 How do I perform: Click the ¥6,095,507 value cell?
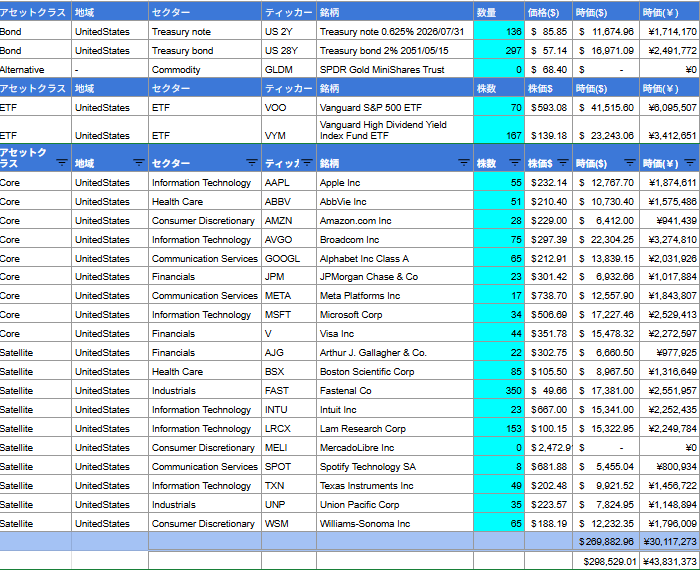click(670, 107)
